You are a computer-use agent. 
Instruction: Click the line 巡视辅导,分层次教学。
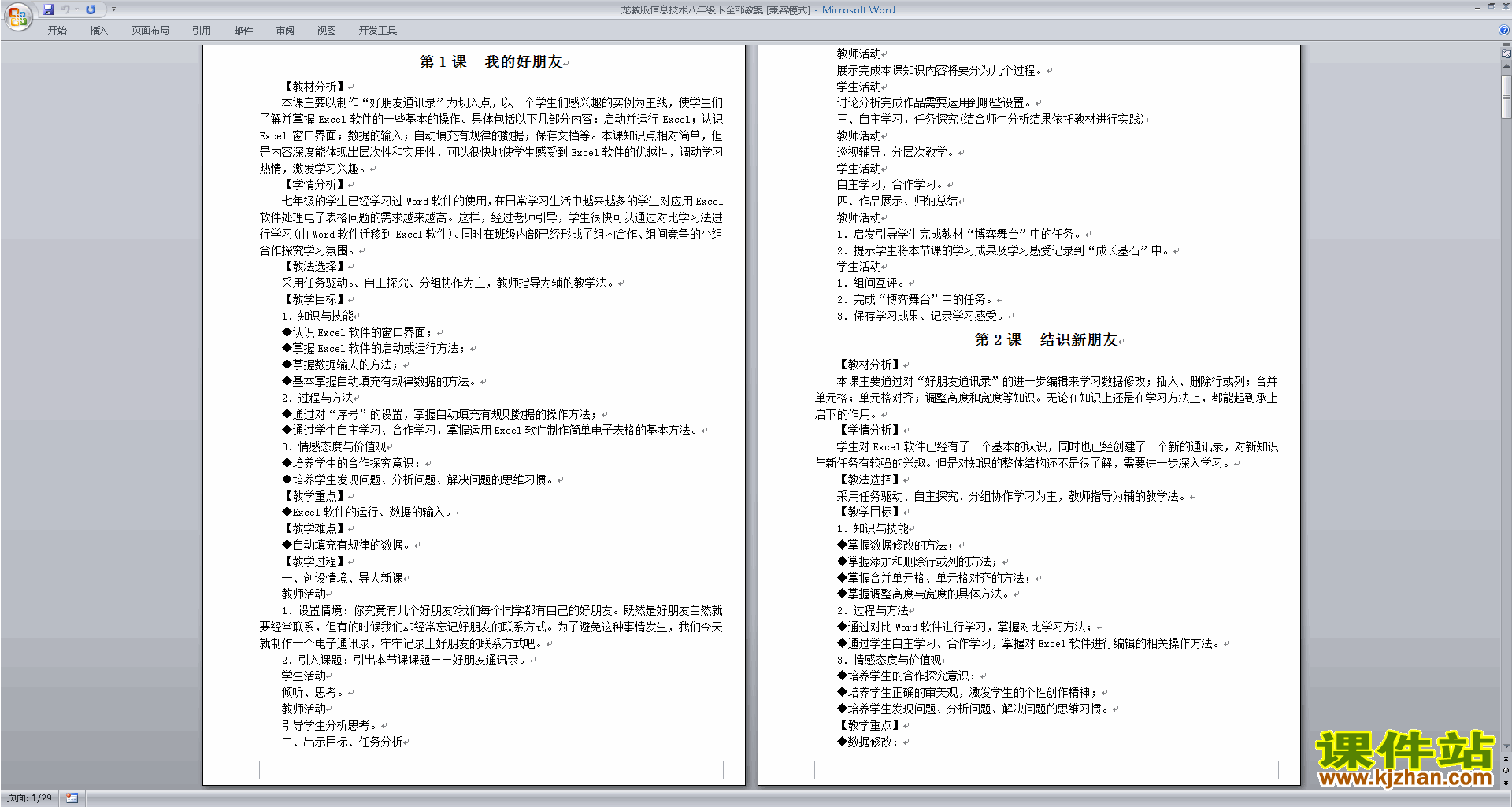pos(895,152)
